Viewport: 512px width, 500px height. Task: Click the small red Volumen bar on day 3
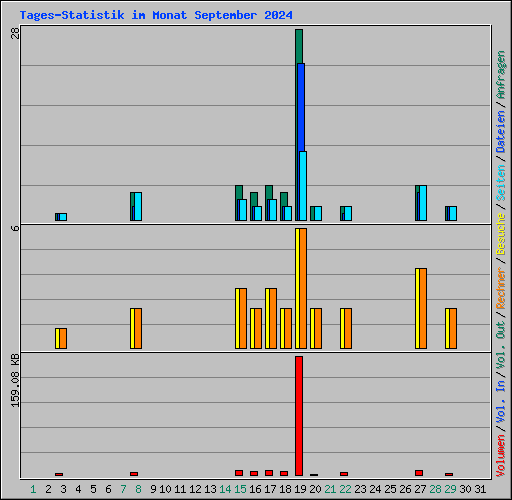[x=59, y=474]
